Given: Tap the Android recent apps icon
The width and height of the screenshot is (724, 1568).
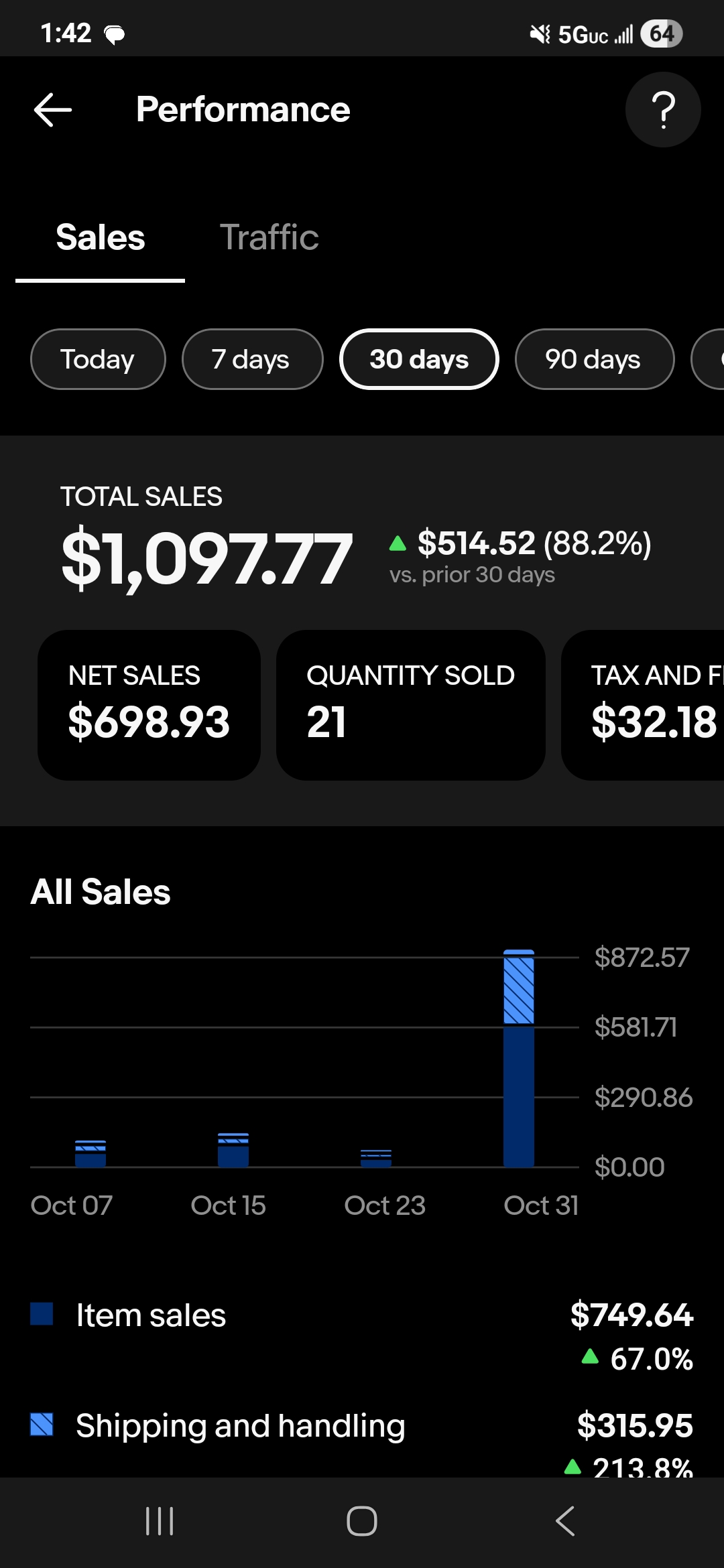Looking at the screenshot, I should [160, 1521].
